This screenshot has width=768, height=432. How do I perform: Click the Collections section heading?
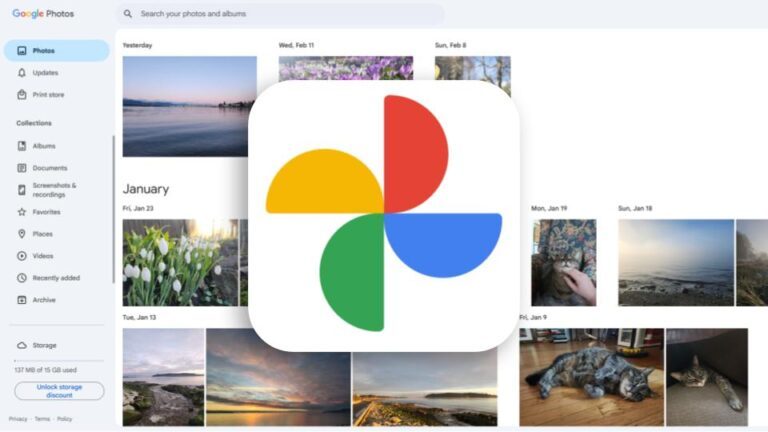[34, 123]
